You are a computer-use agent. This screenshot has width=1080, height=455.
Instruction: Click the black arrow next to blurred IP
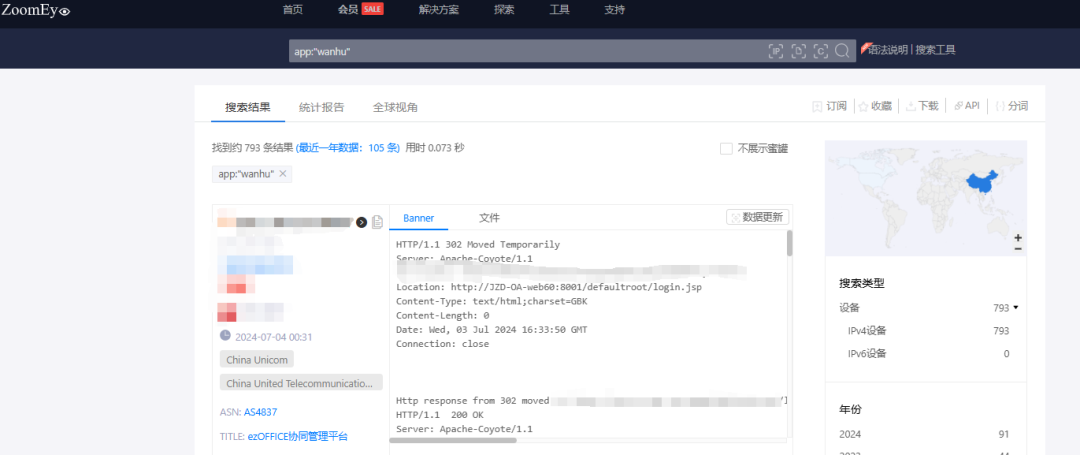click(x=361, y=222)
